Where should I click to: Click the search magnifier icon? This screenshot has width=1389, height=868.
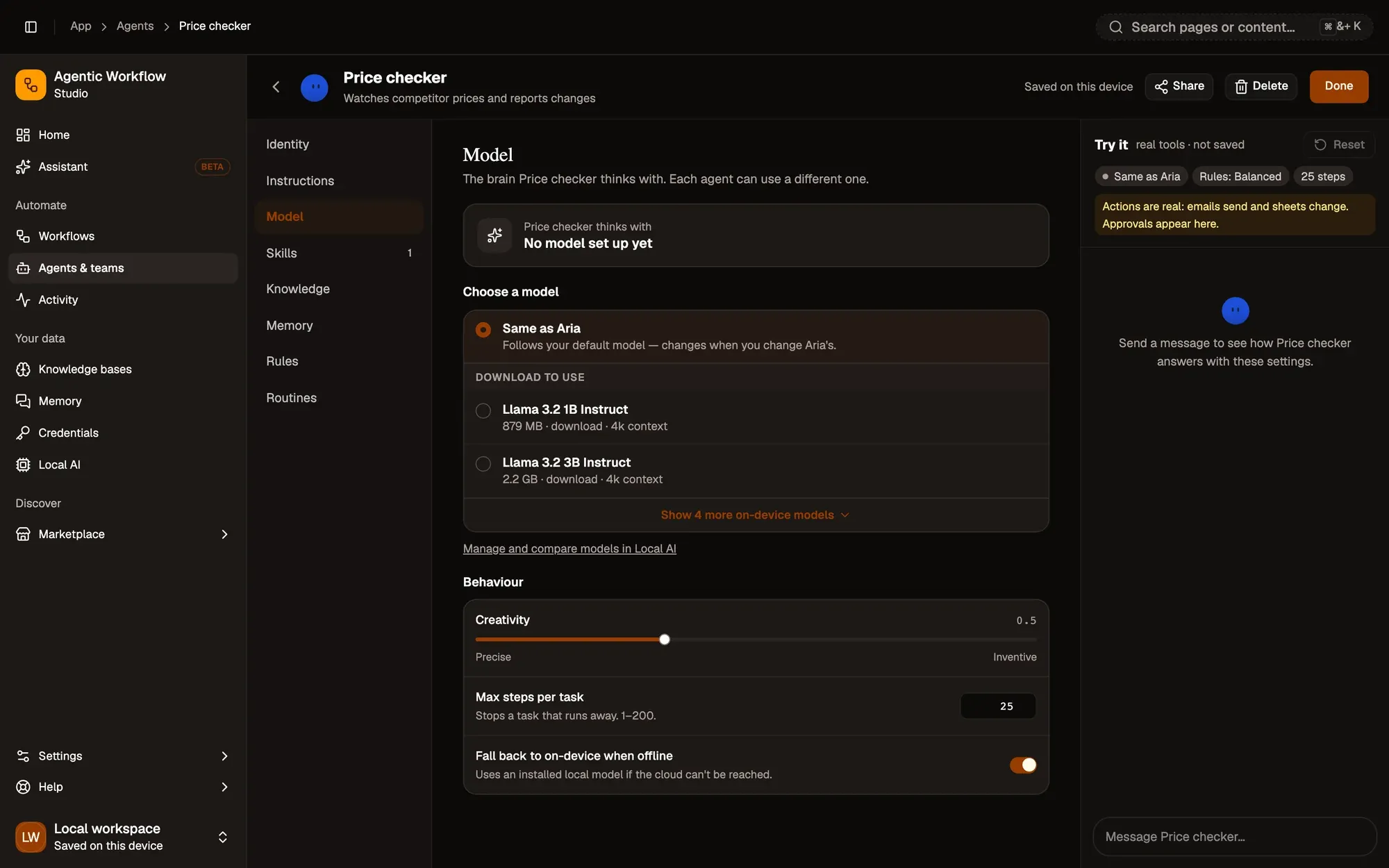(x=1115, y=27)
